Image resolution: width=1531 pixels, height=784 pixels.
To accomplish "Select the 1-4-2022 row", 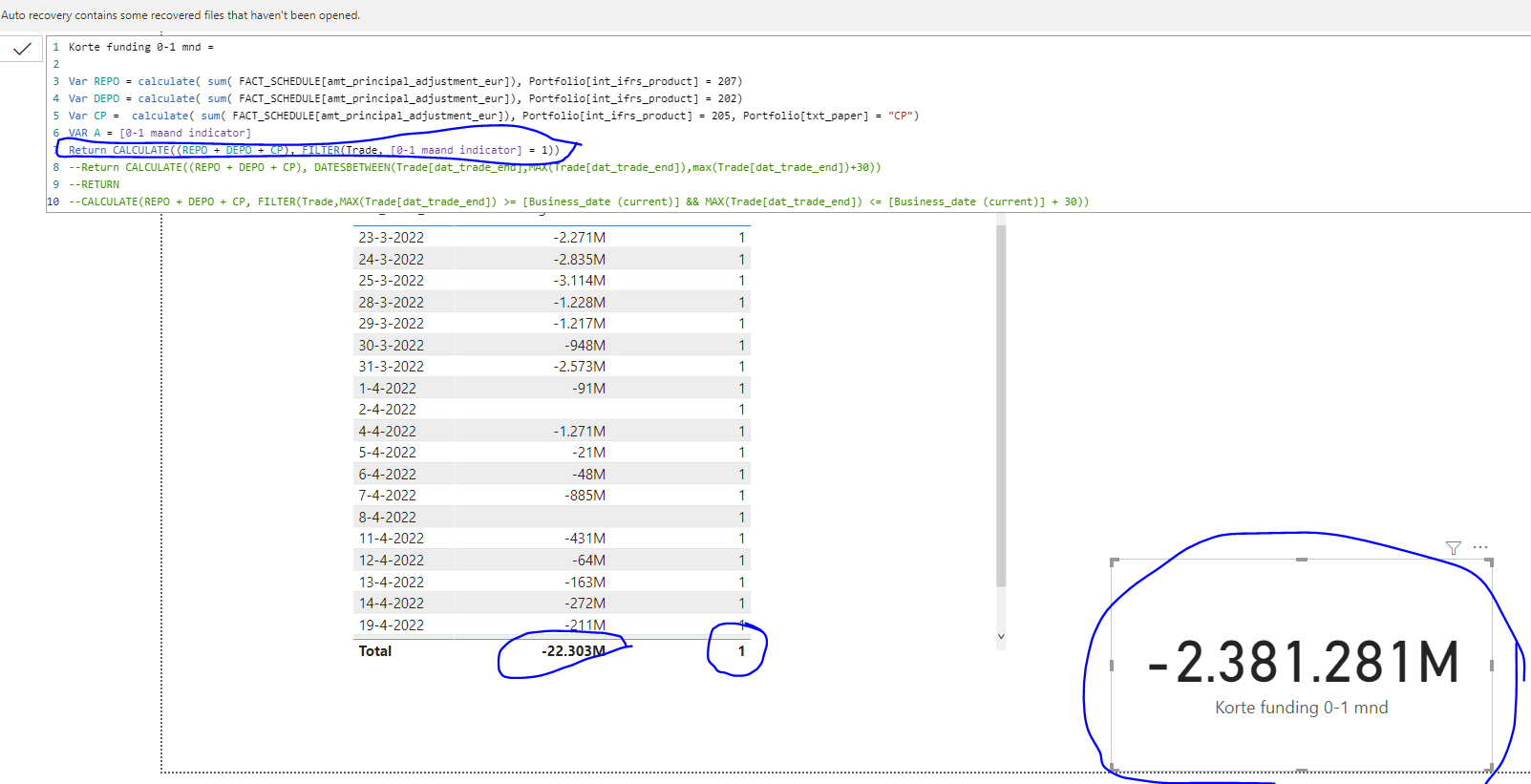I will [x=552, y=388].
